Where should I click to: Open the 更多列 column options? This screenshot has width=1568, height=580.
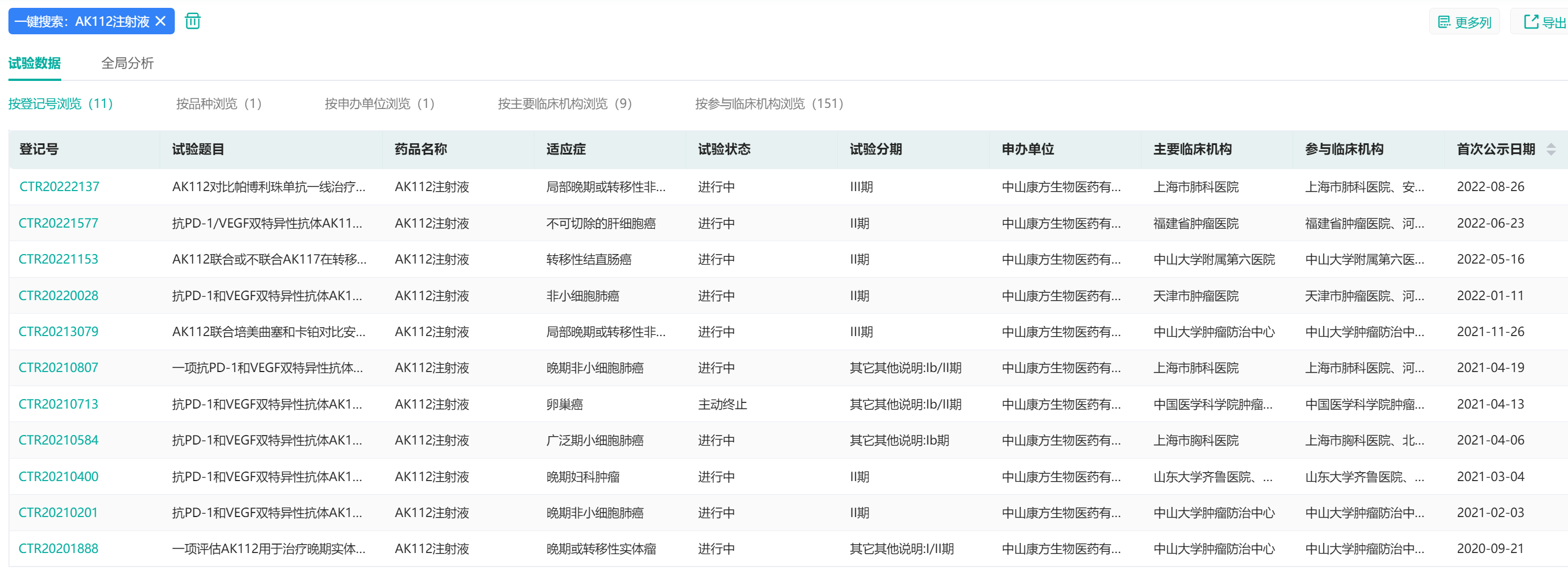click(1464, 22)
